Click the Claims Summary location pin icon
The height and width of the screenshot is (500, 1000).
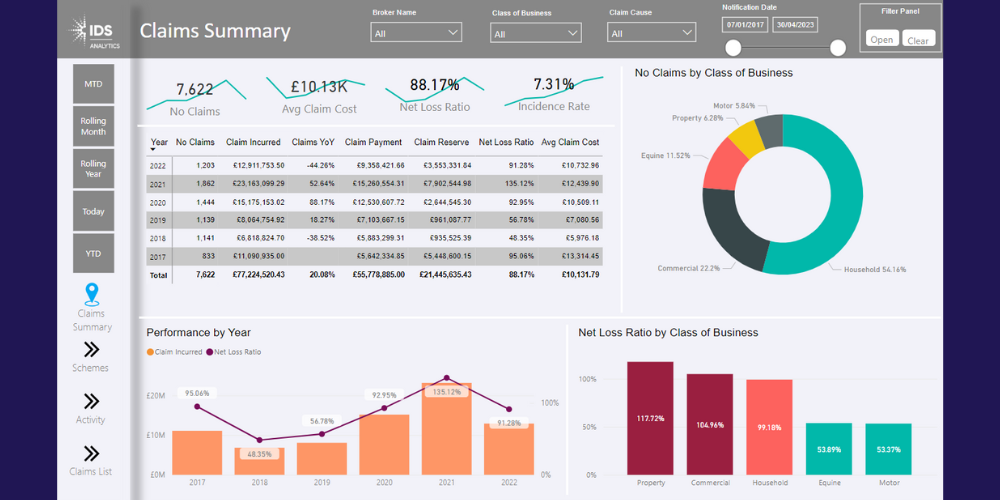pyautogui.click(x=92, y=293)
